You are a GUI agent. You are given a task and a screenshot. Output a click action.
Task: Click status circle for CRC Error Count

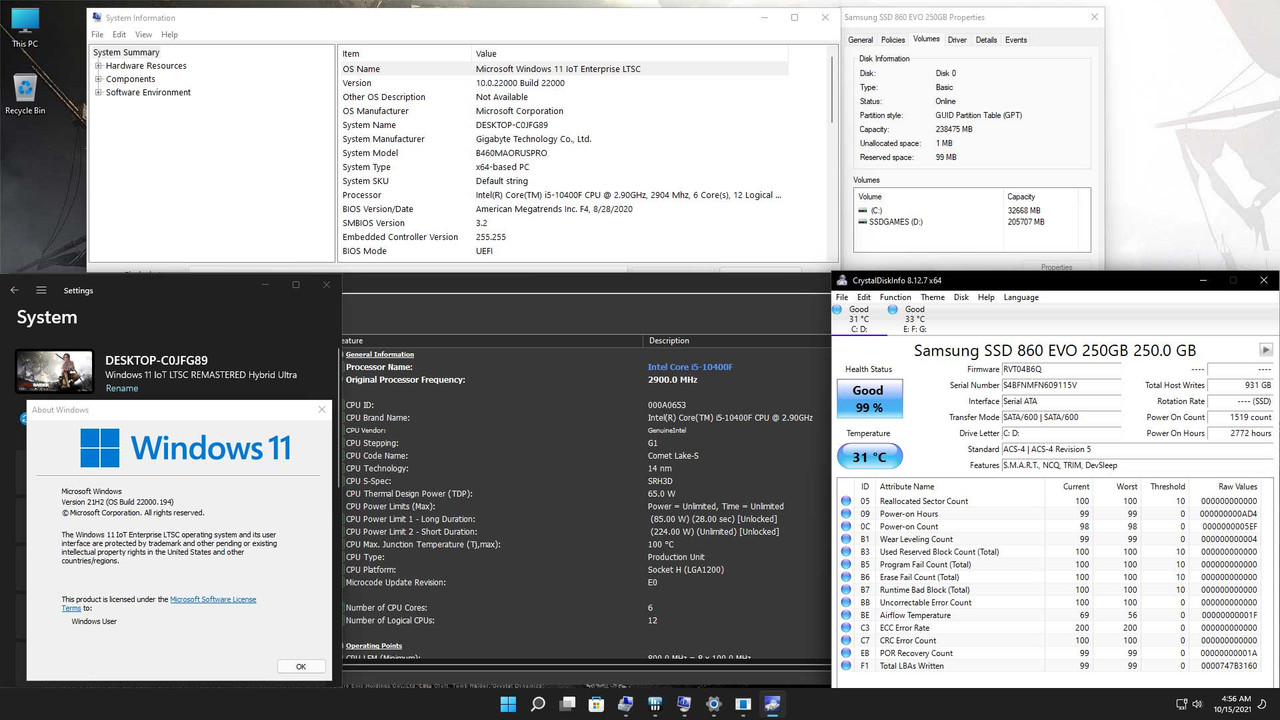(846, 640)
